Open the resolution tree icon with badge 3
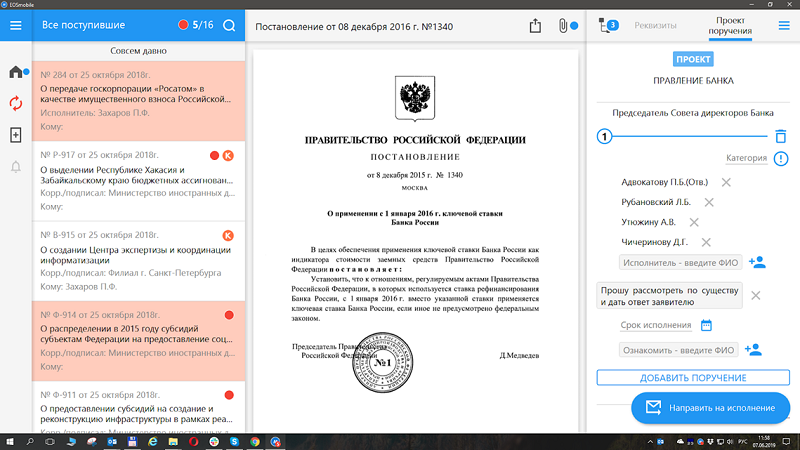Image resolution: width=800 pixels, height=450 pixels. tap(608, 25)
